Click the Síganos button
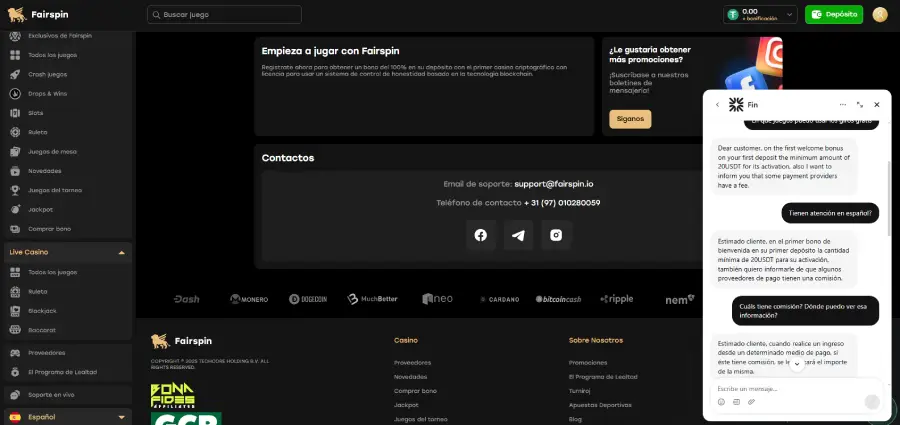 (630, 119)
